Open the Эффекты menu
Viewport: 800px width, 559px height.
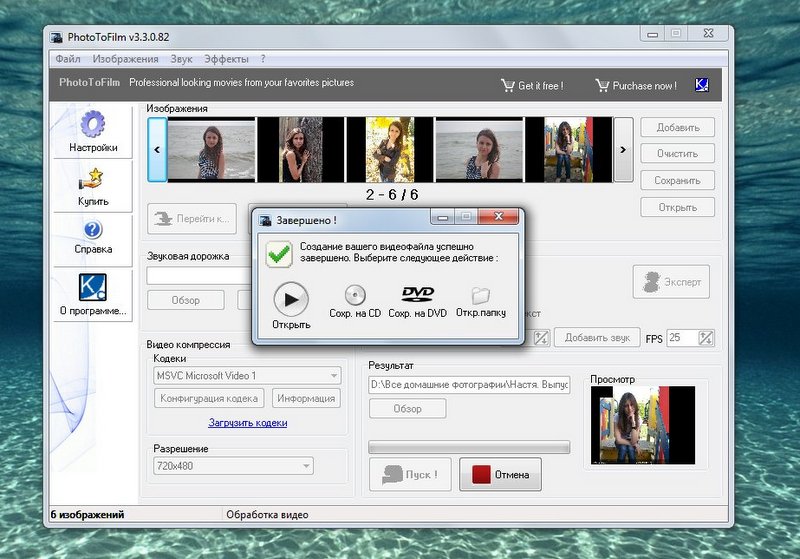[226, 59]
